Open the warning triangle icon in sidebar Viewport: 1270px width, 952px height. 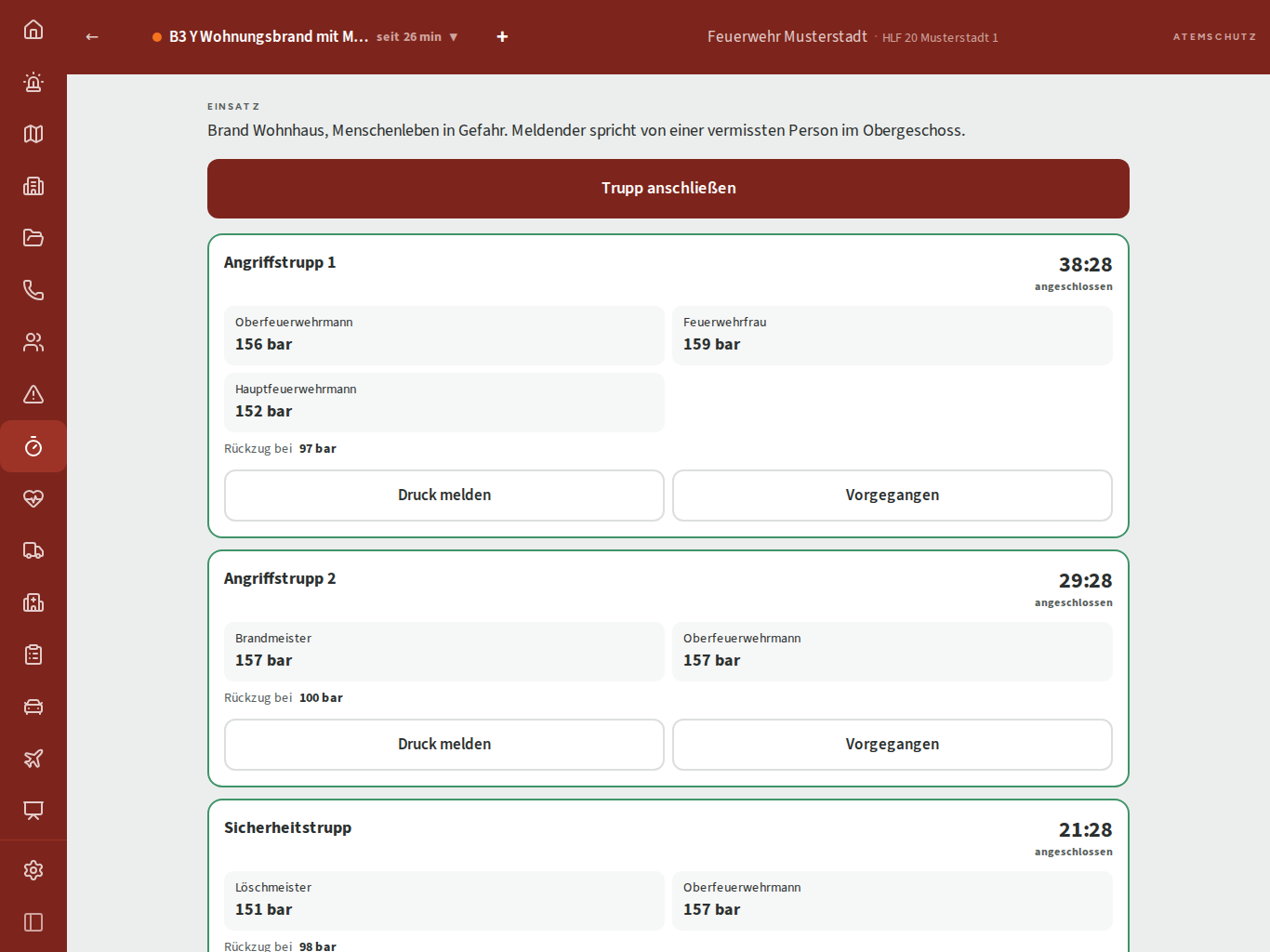(x=33, y=394)
